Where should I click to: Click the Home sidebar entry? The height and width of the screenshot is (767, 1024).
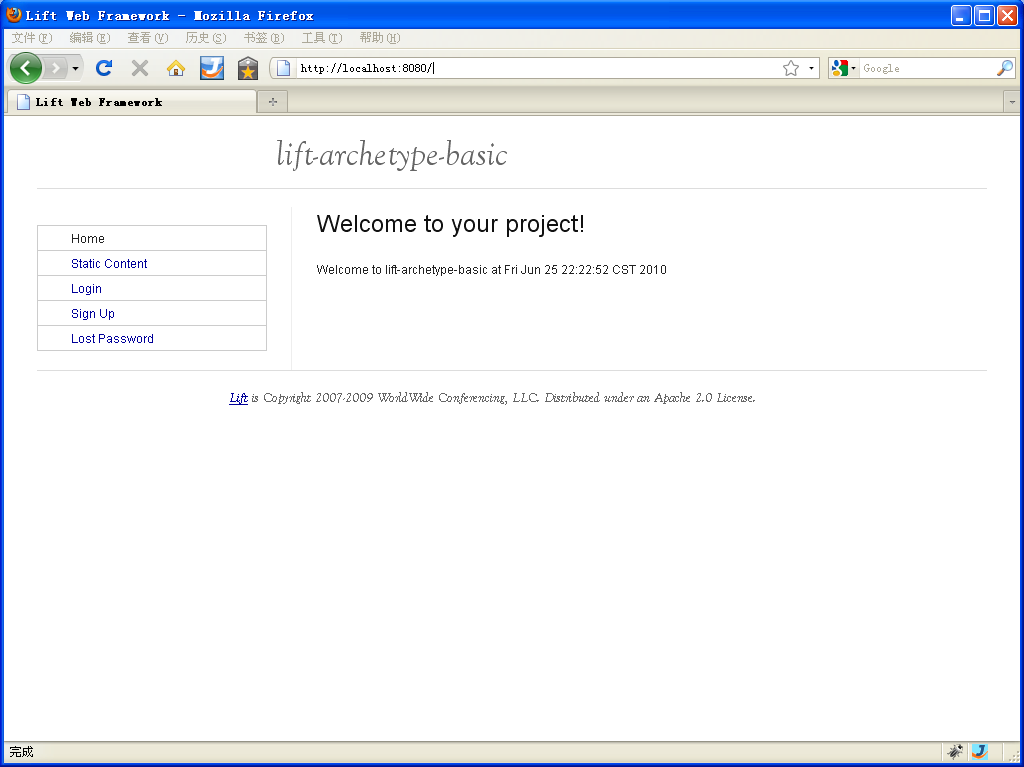[x=88, y=238]
